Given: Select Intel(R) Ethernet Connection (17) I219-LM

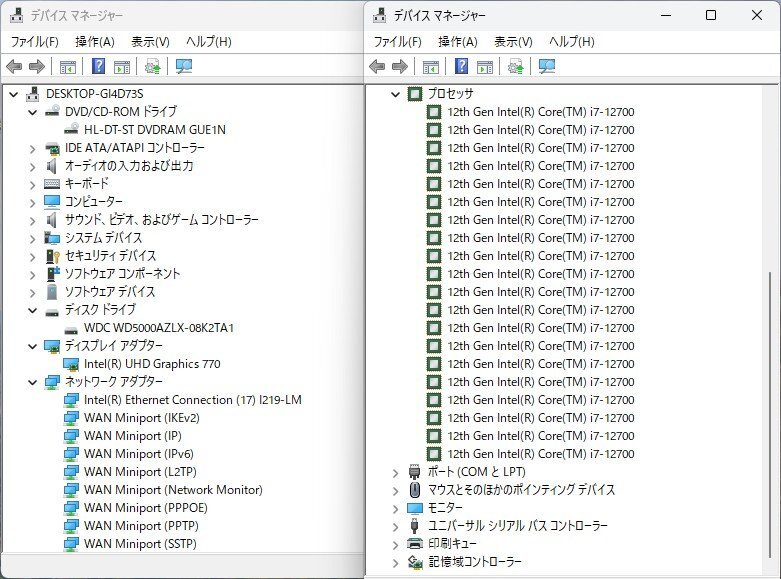Looking at the screenshot, I should click(193, 400).
